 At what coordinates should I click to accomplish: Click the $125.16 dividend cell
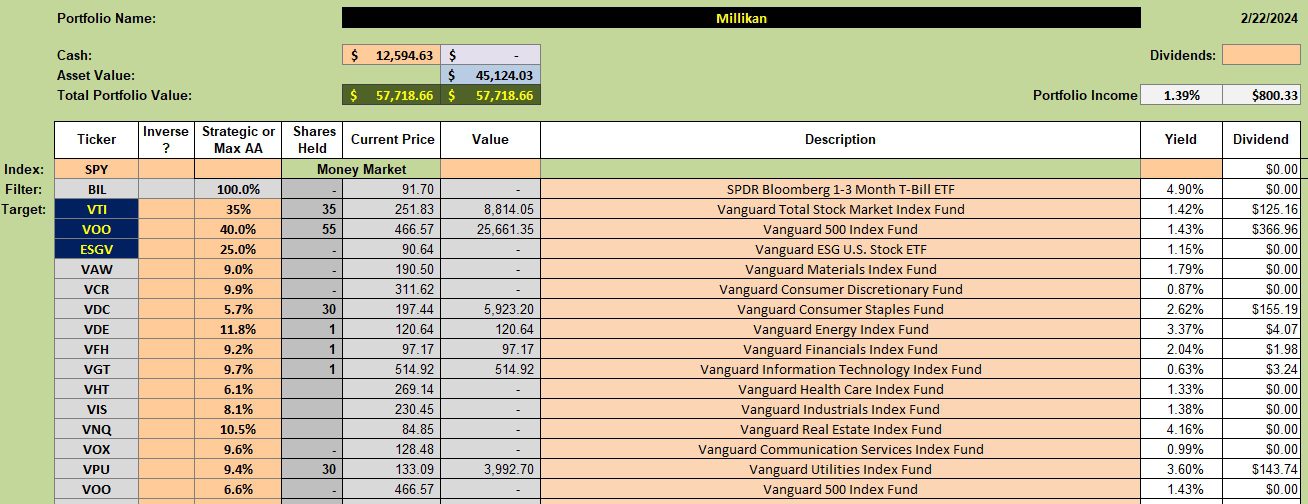point(1261,209)
